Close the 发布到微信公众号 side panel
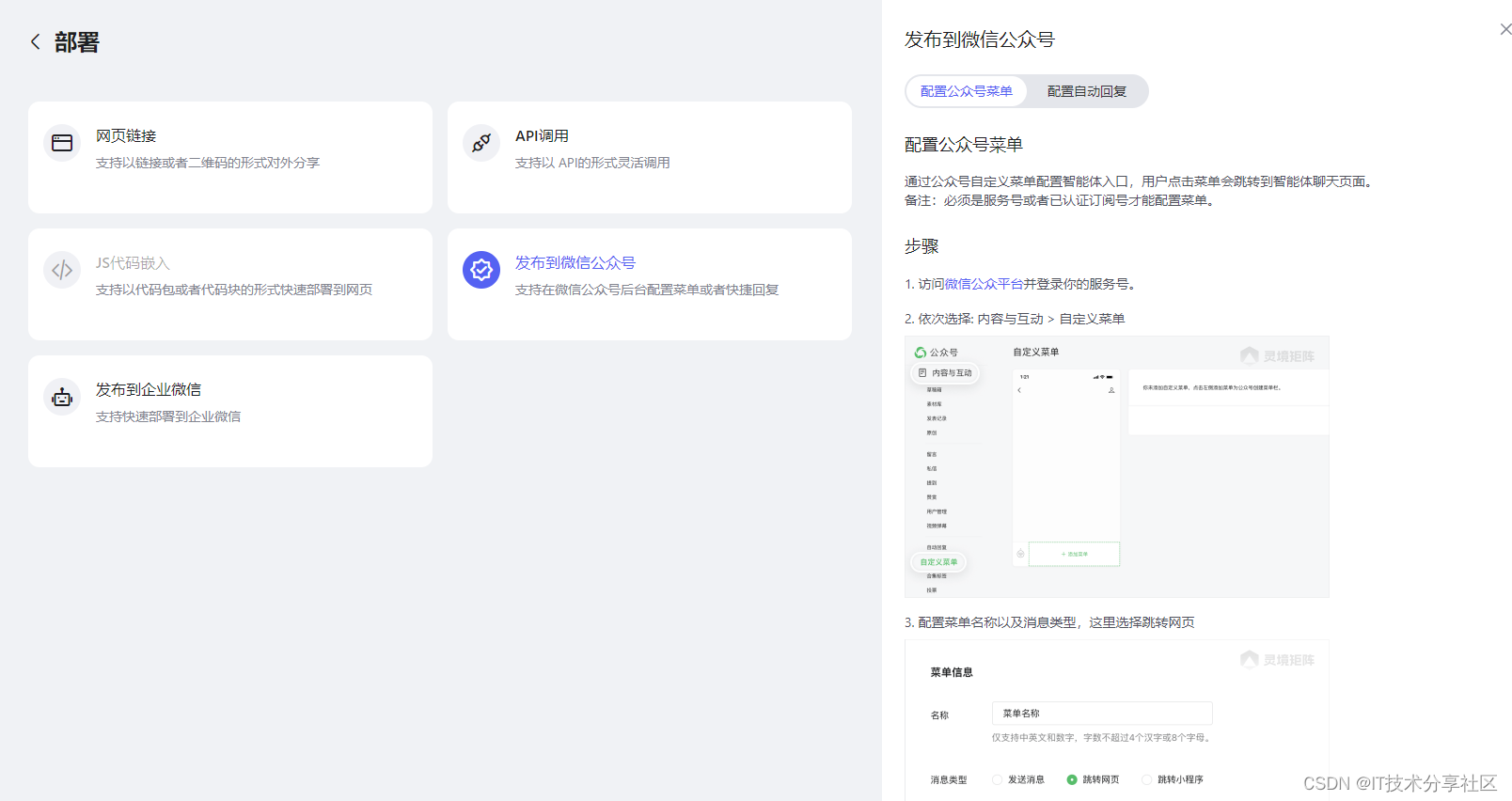Screen dimensions: 1512x801 (1505, 29)
